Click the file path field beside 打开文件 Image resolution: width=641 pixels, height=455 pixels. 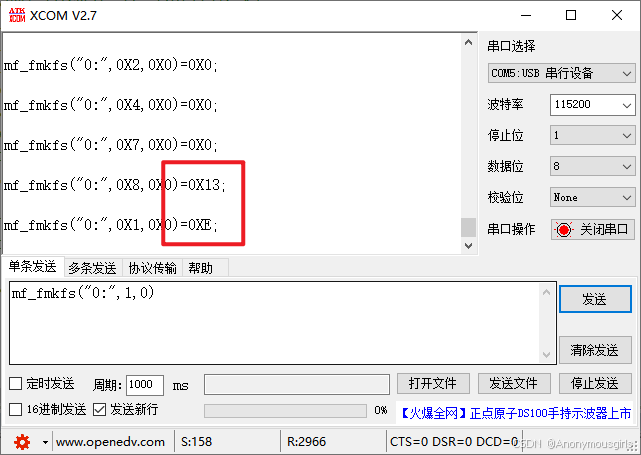tap(297, 385)
